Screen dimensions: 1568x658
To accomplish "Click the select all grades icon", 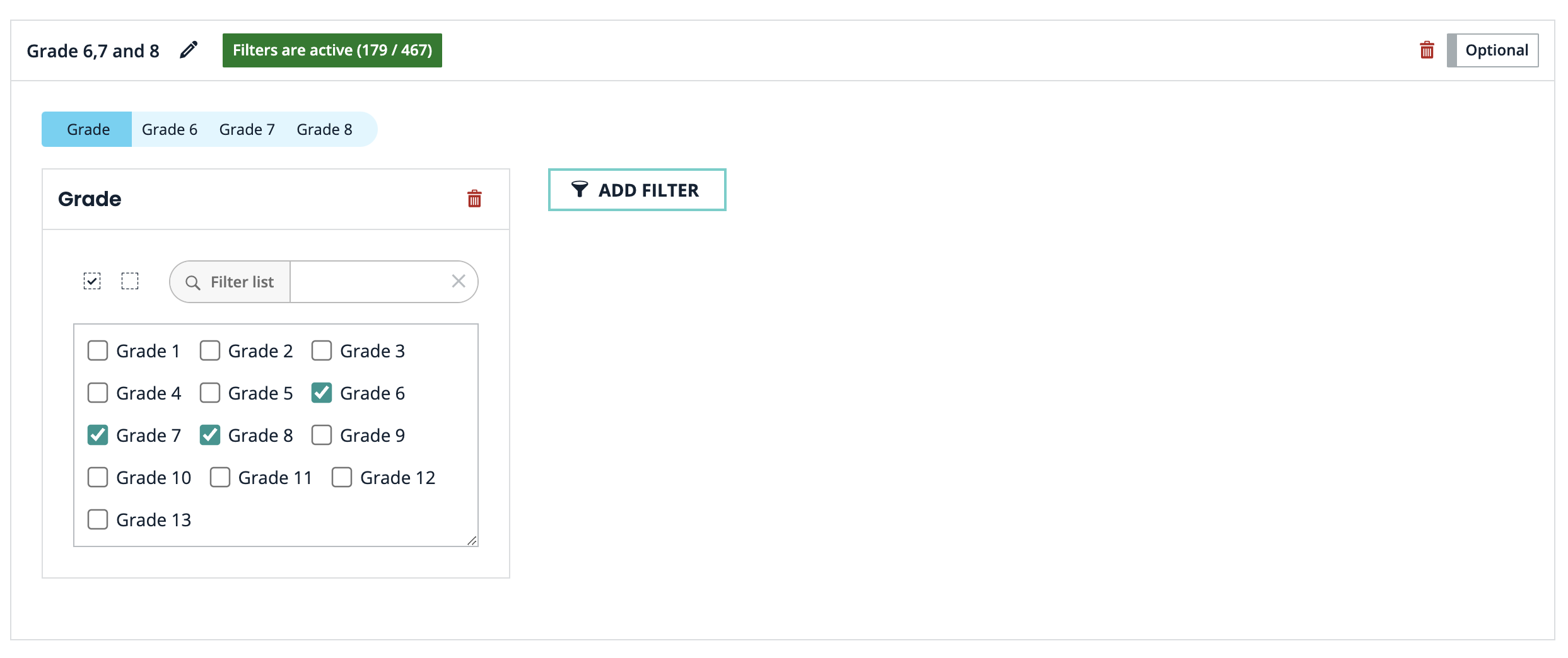I will pos(92,281).
